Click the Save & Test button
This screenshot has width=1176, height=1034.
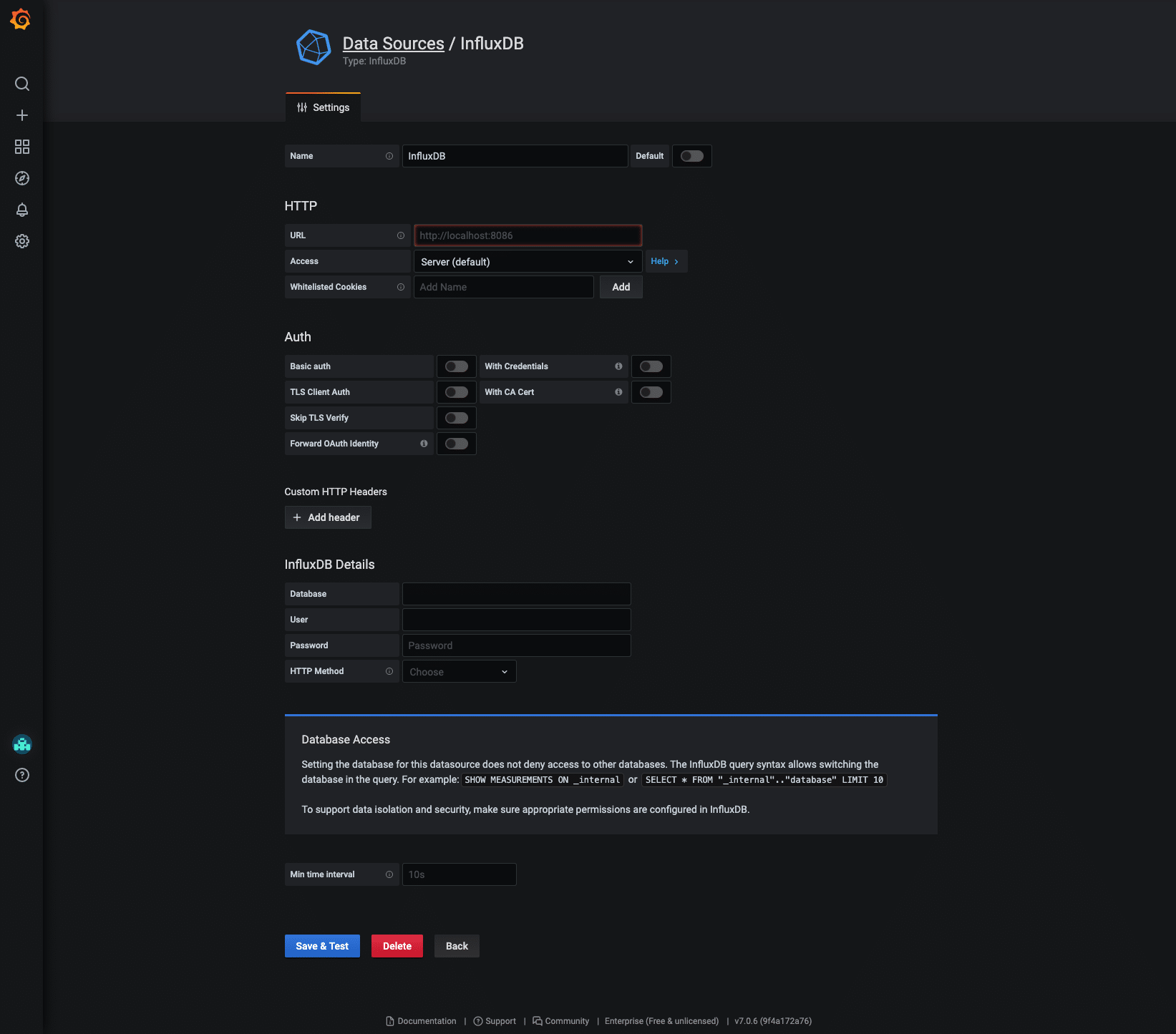pyautogui.click(x=321, y=945)
